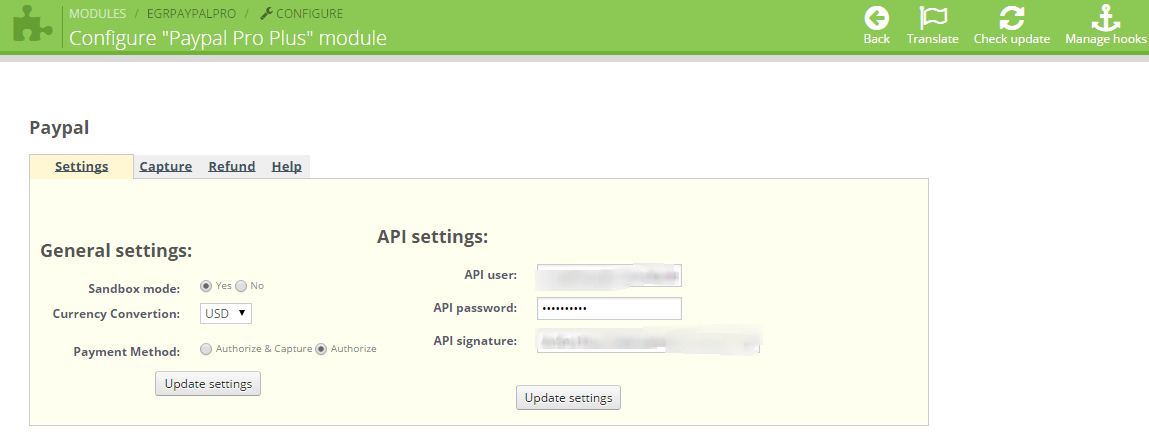Click the 'API password:' label
The width and height of the screenshot is (1149, 440).
tap(476, 308)
